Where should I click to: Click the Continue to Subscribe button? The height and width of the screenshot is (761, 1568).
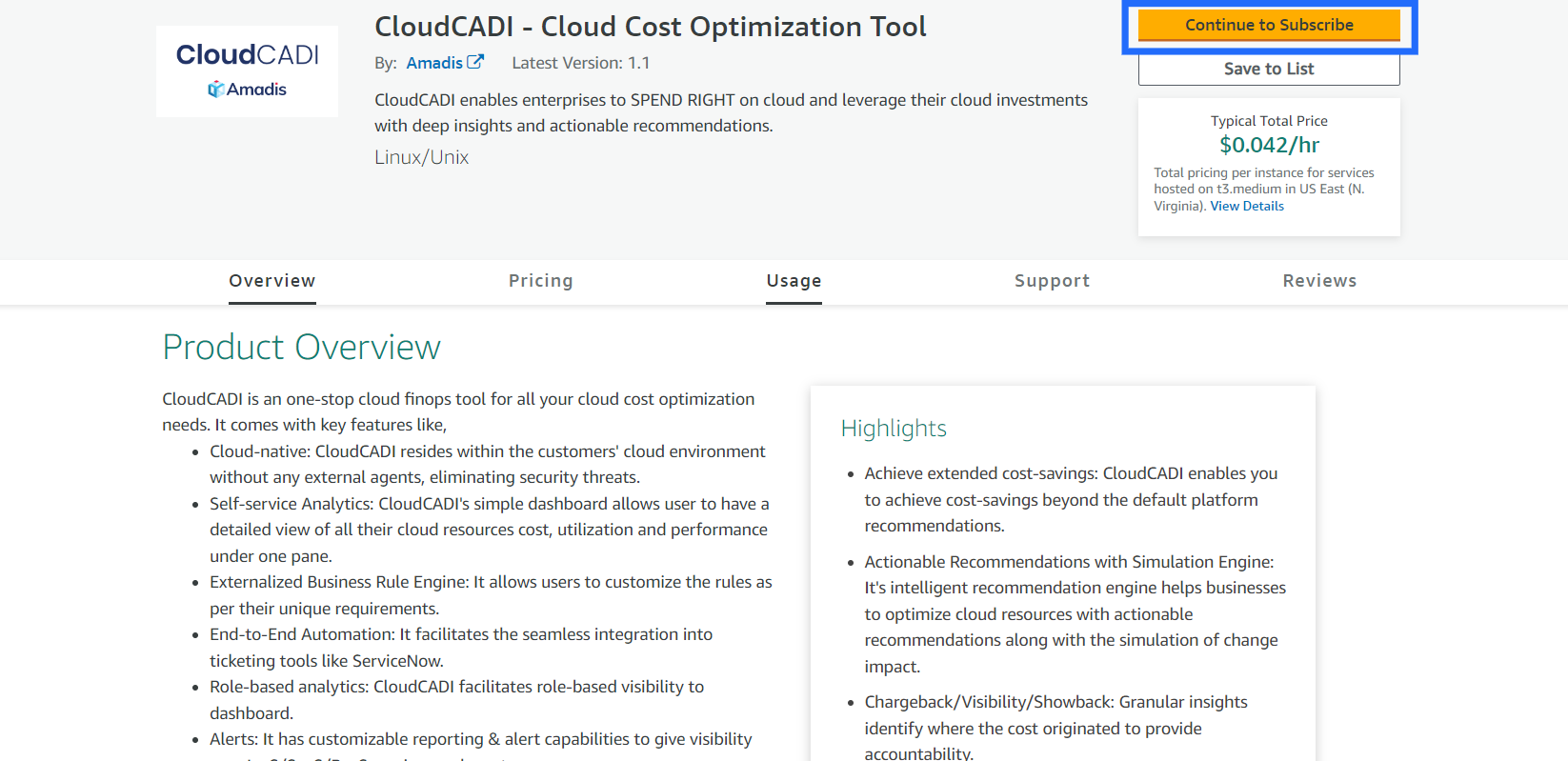coord(1268,26)
